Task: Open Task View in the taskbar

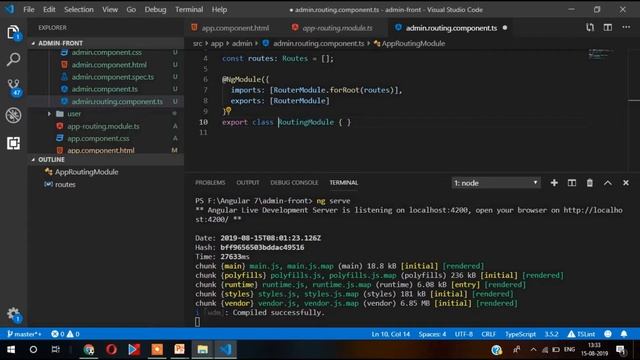Action: (56, 350)
